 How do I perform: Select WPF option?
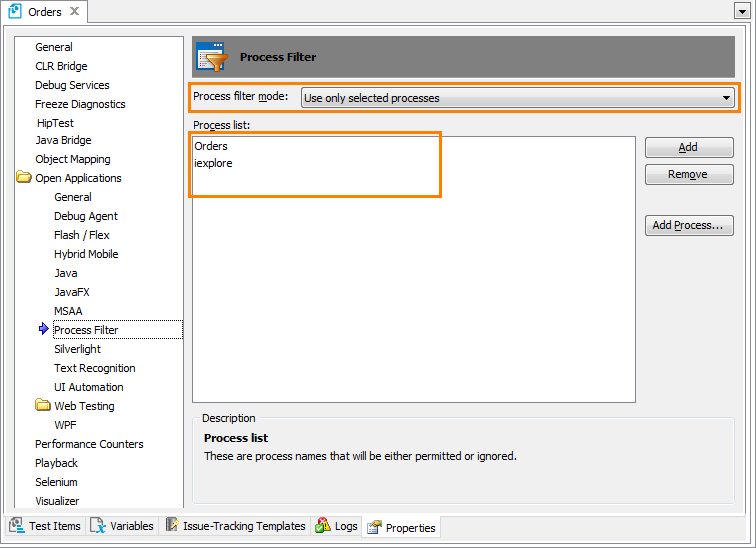(x=65, y=426)
